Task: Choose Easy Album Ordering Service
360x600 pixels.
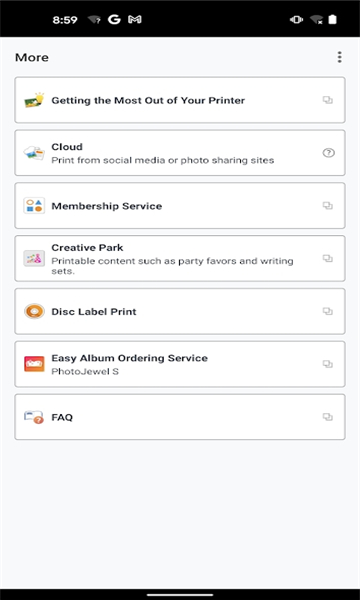Action: coord(180,364)
